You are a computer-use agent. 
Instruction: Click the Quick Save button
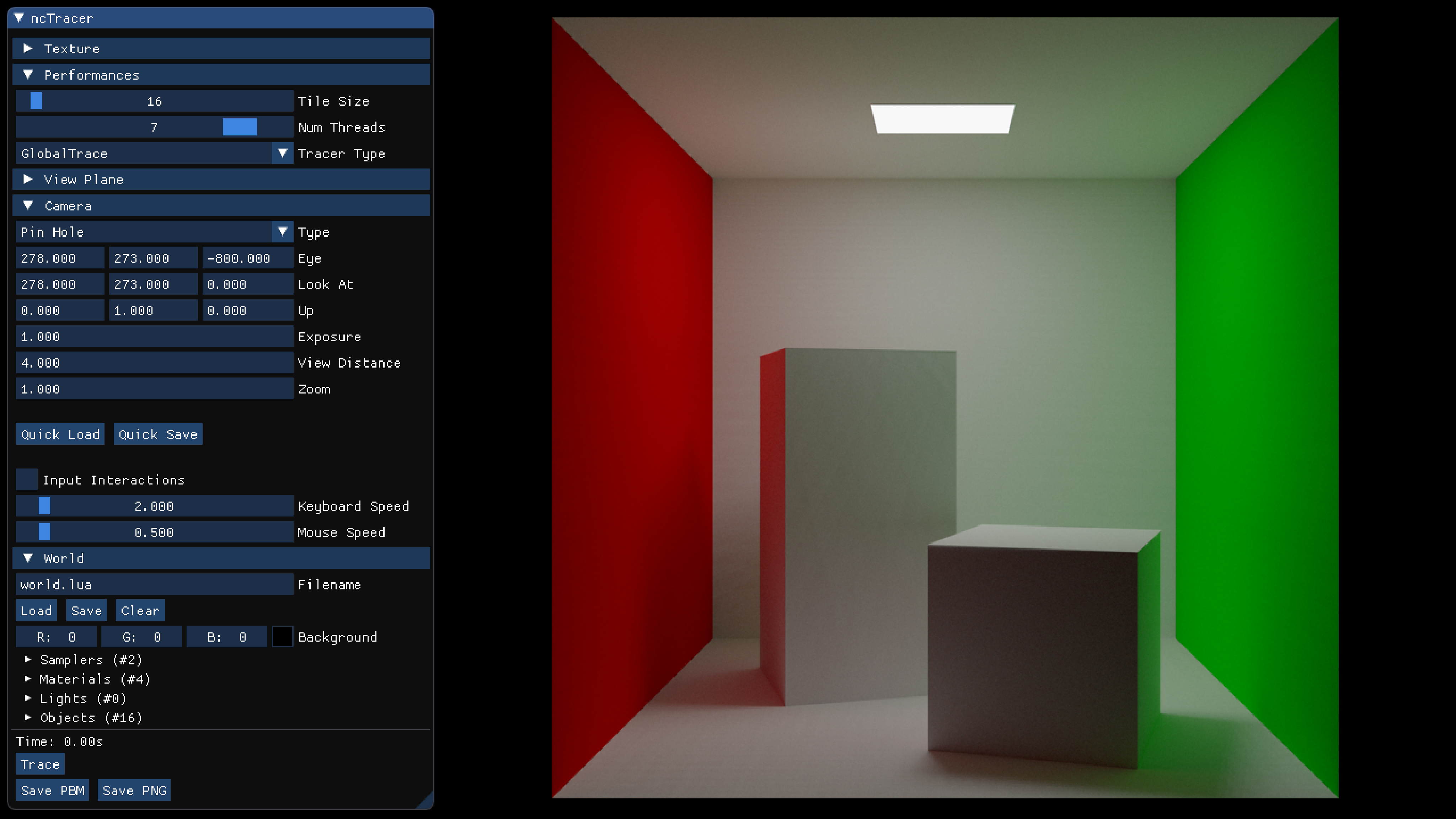coord(158,434)
